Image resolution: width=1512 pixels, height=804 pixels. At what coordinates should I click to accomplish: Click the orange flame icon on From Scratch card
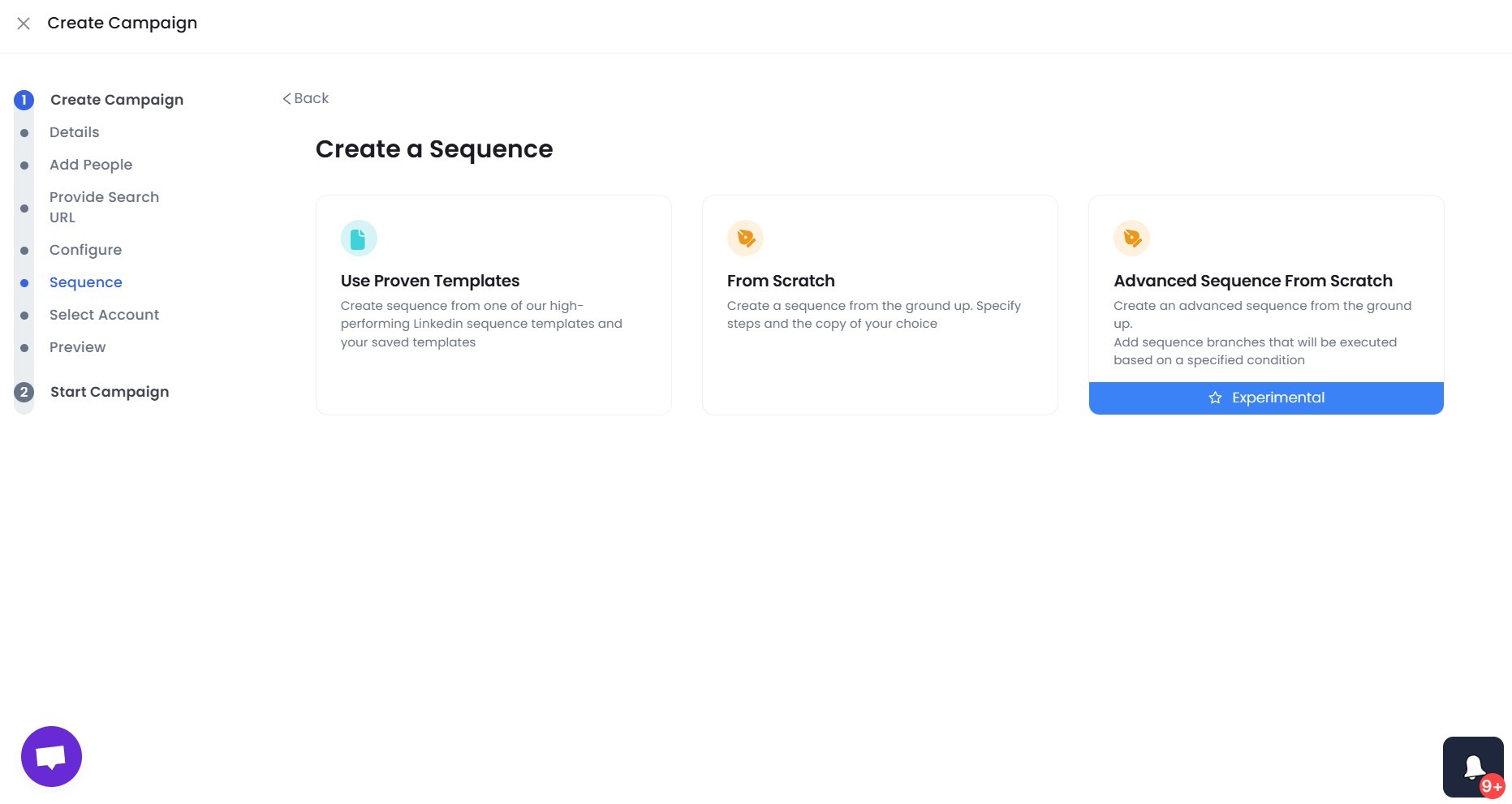(x=745, y=238)
